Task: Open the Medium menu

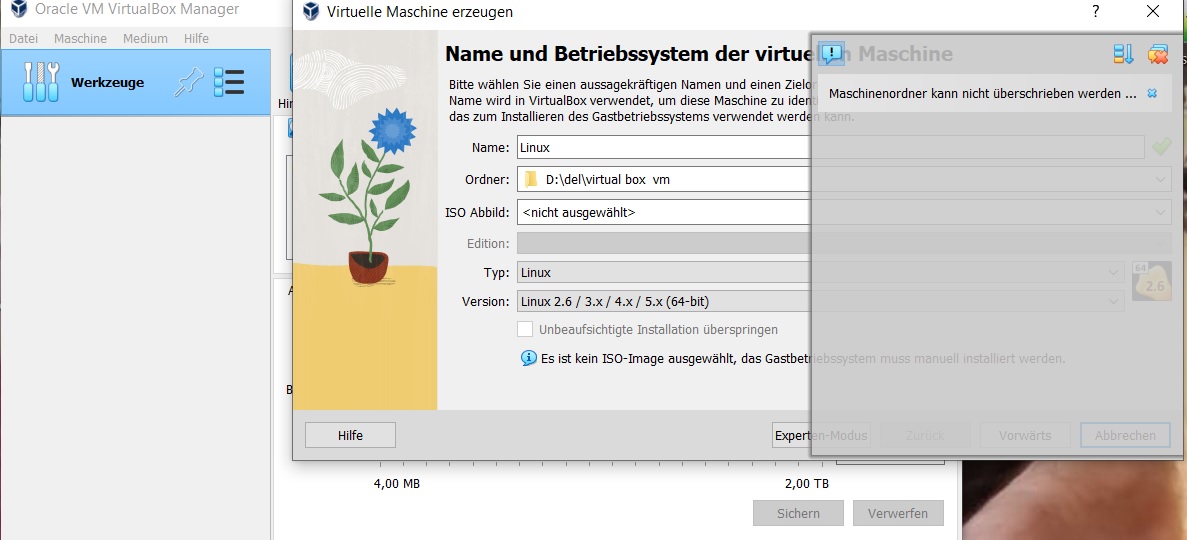Action: point(145,39)
